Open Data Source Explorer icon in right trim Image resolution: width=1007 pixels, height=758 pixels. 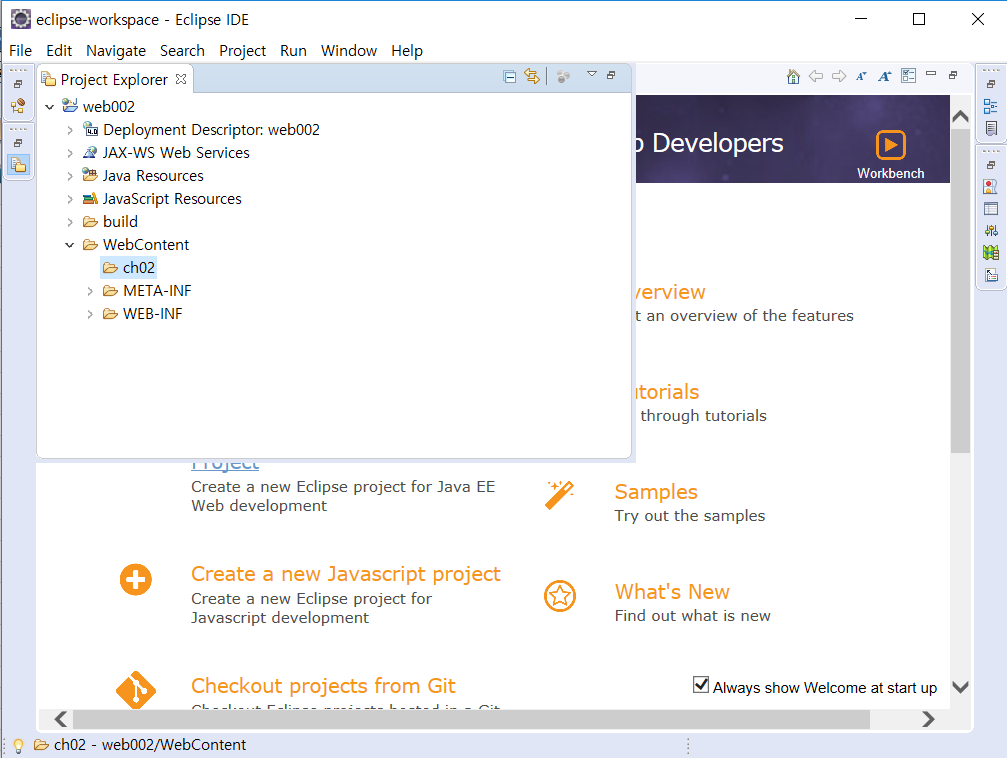coord(991,252)
